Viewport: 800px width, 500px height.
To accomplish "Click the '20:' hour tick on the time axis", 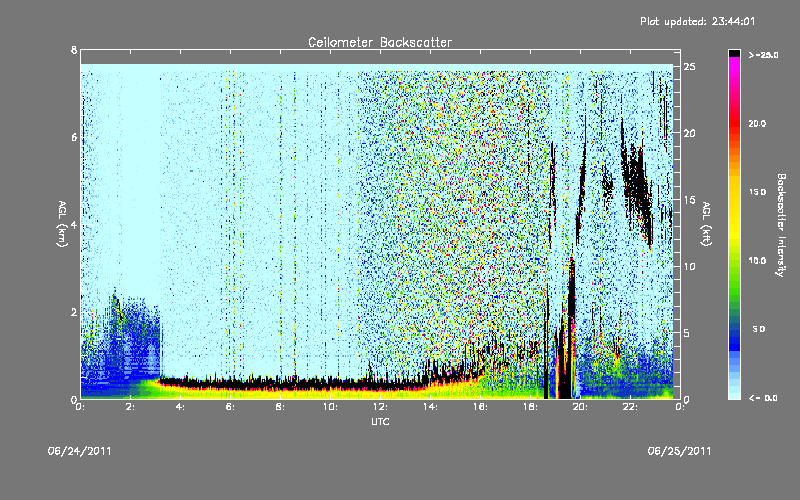I will [x=580, y=407].
